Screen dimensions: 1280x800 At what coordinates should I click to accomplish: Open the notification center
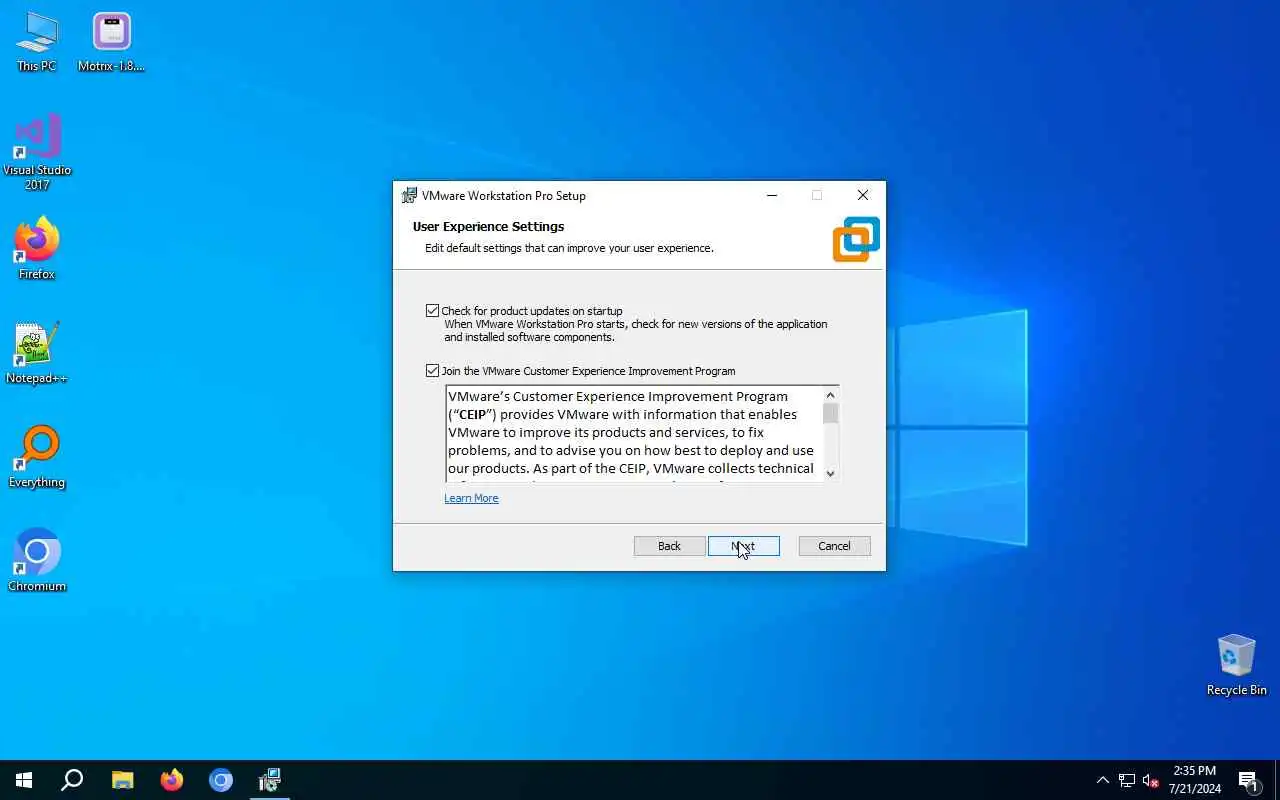pos(1249,780)
